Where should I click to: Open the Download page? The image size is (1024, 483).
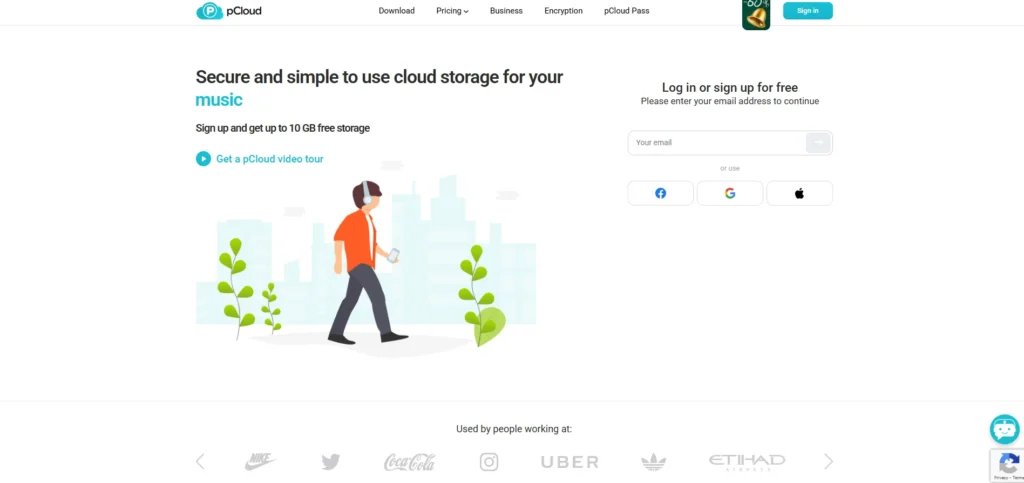point(396,11)
